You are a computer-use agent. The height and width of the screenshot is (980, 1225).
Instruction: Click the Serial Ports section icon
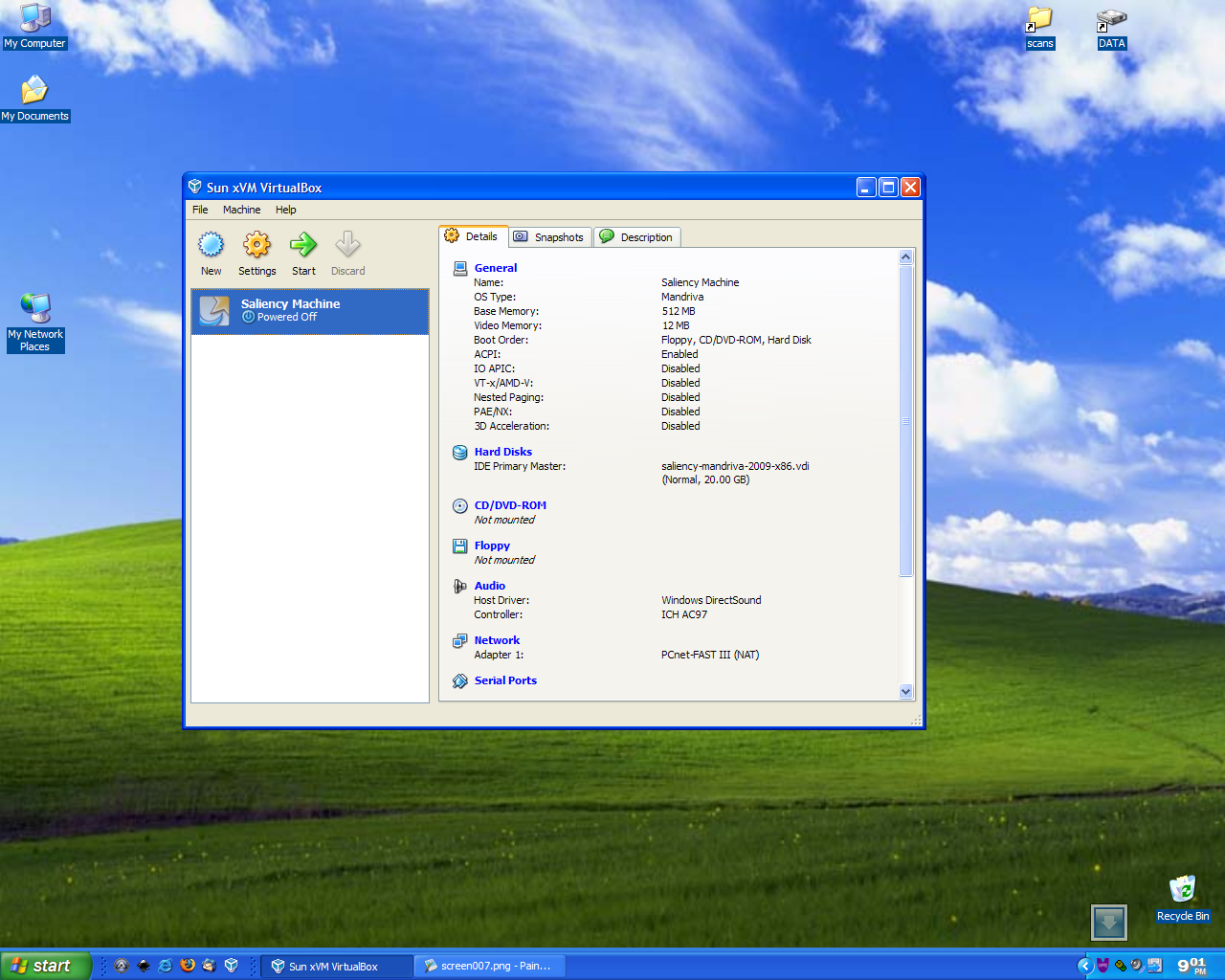click(460, 680)
